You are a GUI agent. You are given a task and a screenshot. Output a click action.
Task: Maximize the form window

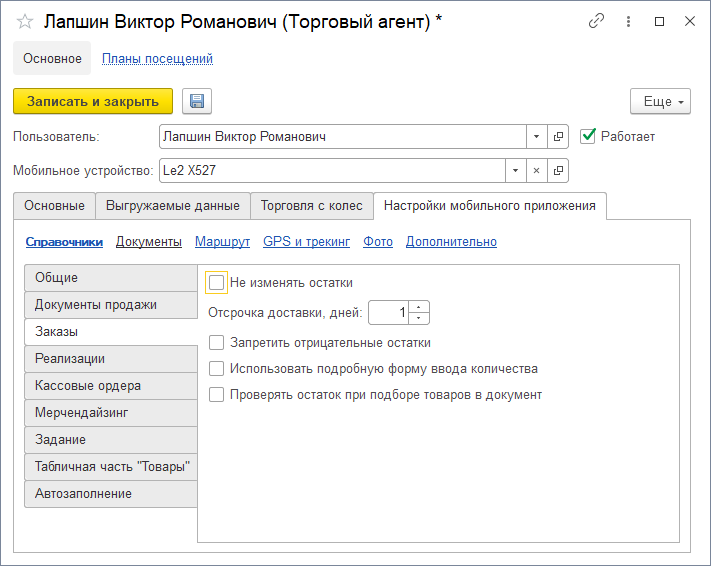(x=659, y=21)
